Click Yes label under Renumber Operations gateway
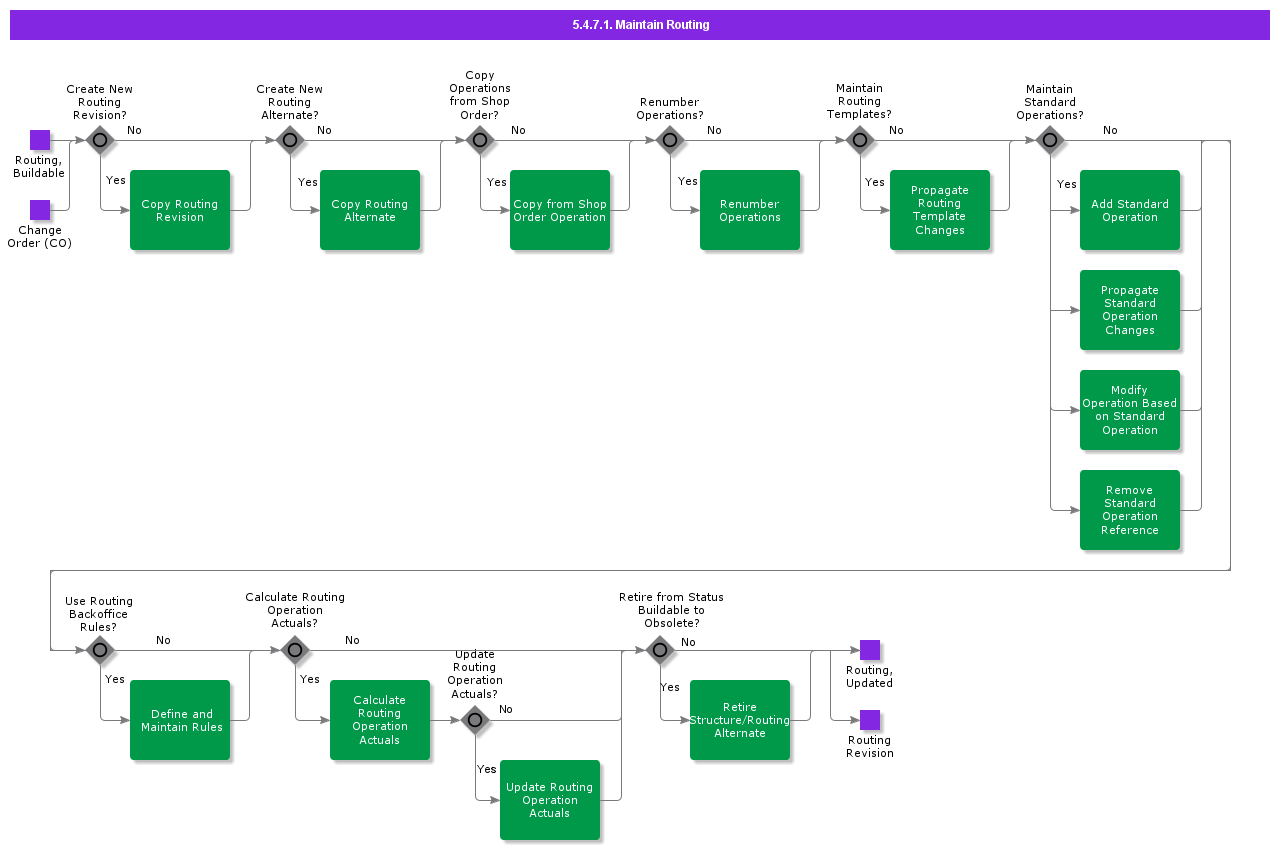The height and width of the screenshot is (850, 1280). click(x=688, y=181)
